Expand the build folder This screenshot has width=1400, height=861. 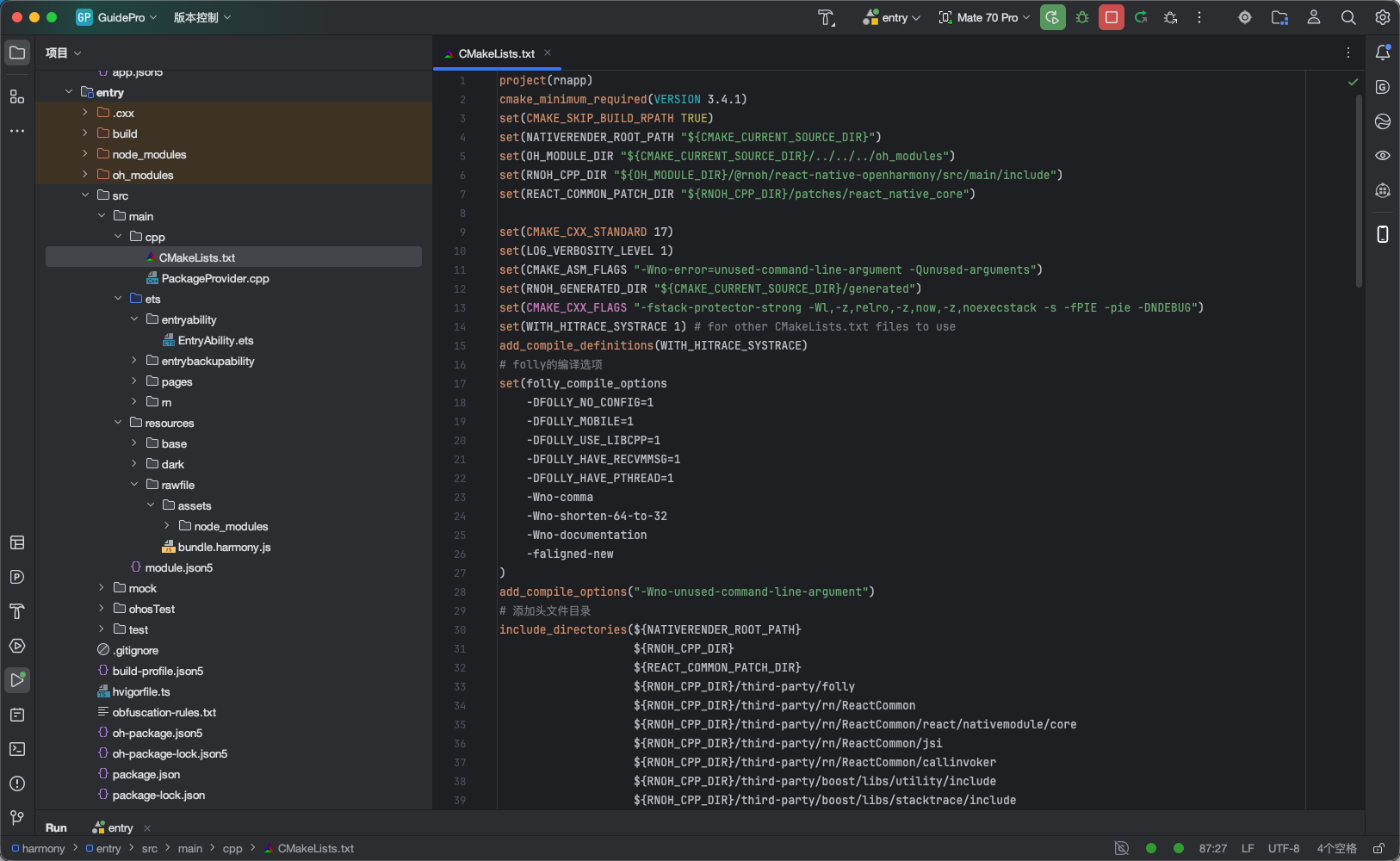(85, 133)
